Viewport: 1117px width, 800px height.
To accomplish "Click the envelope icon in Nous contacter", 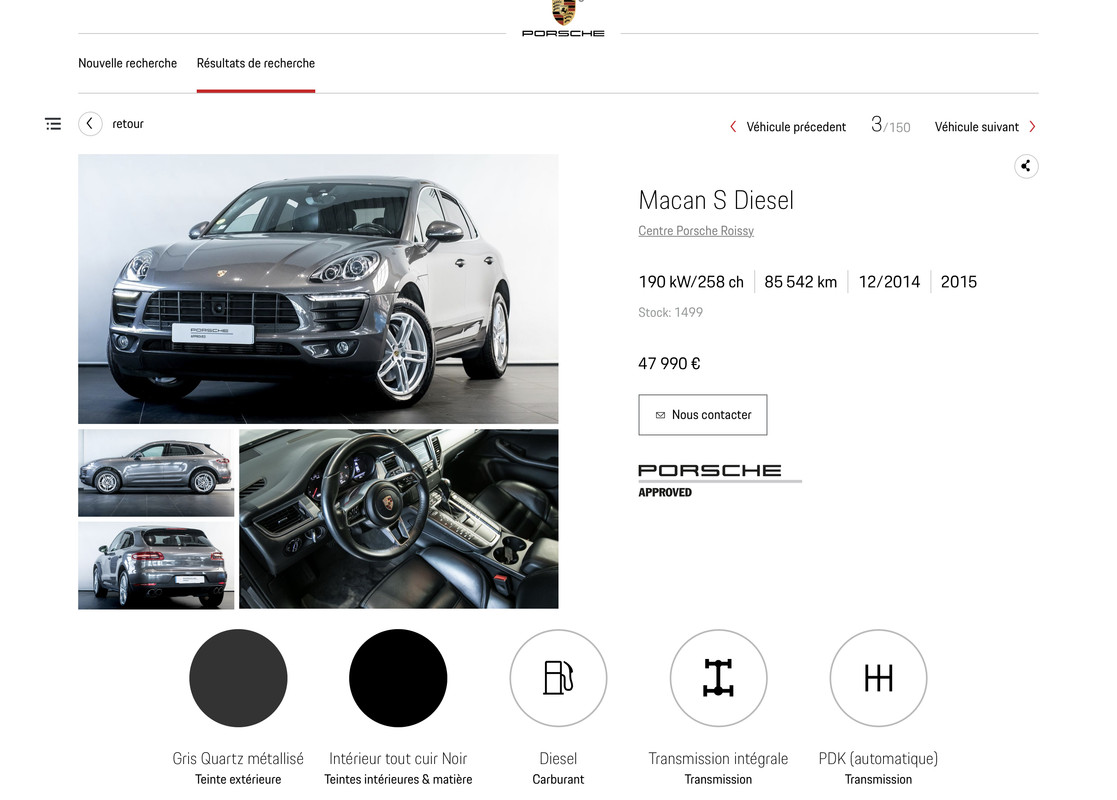I will (x=660, y=415).
